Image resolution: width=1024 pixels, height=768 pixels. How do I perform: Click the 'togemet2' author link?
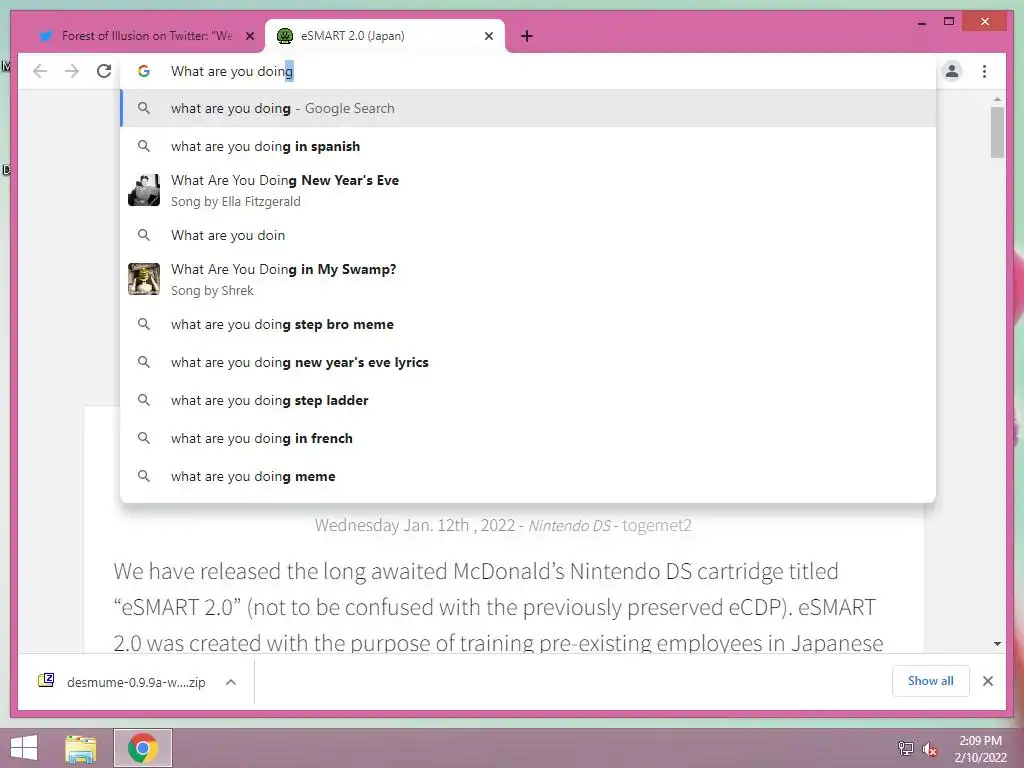pos(656,525)
